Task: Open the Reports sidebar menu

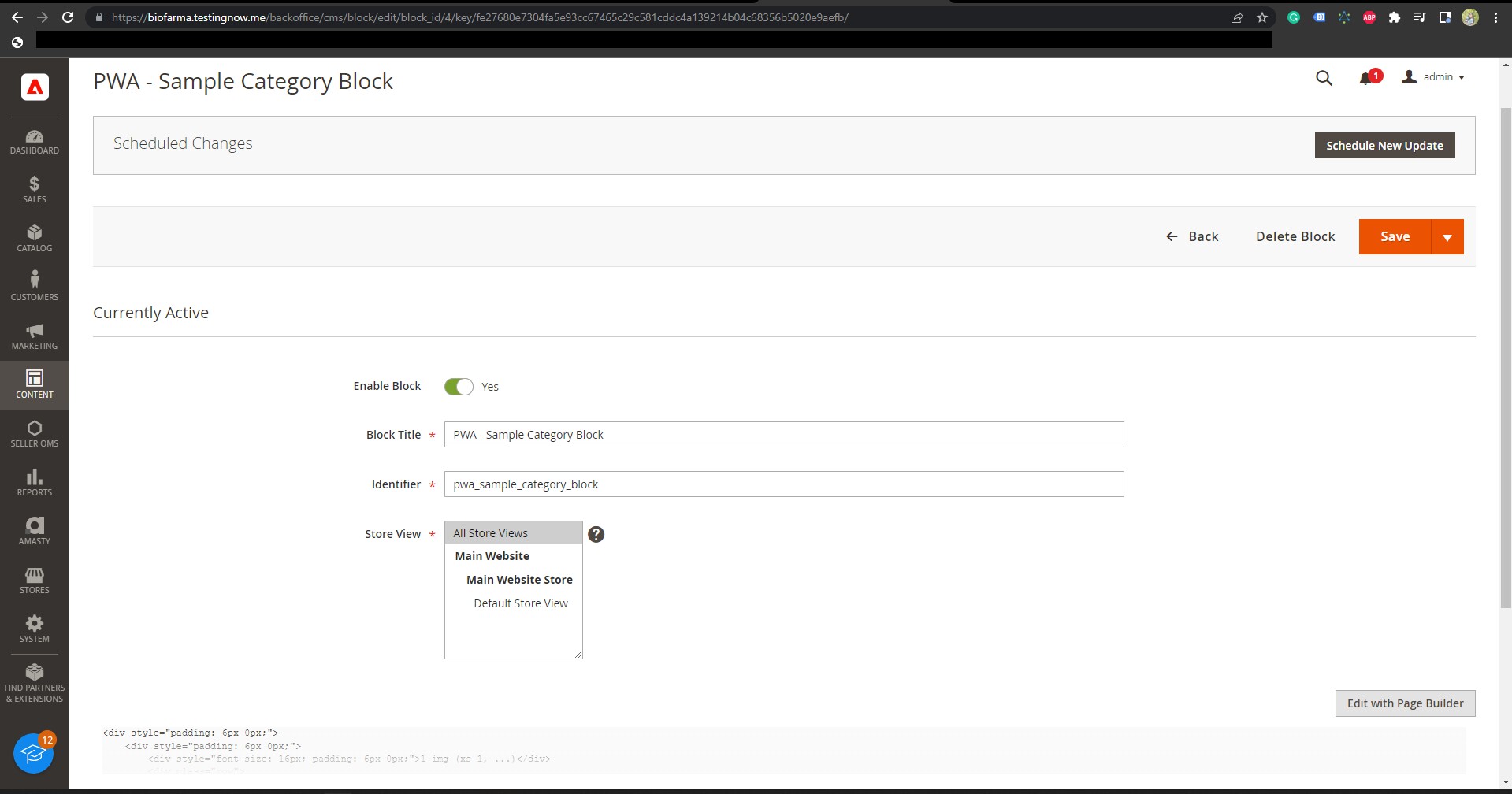Action: pyautogui.click(x=35, y=483)
